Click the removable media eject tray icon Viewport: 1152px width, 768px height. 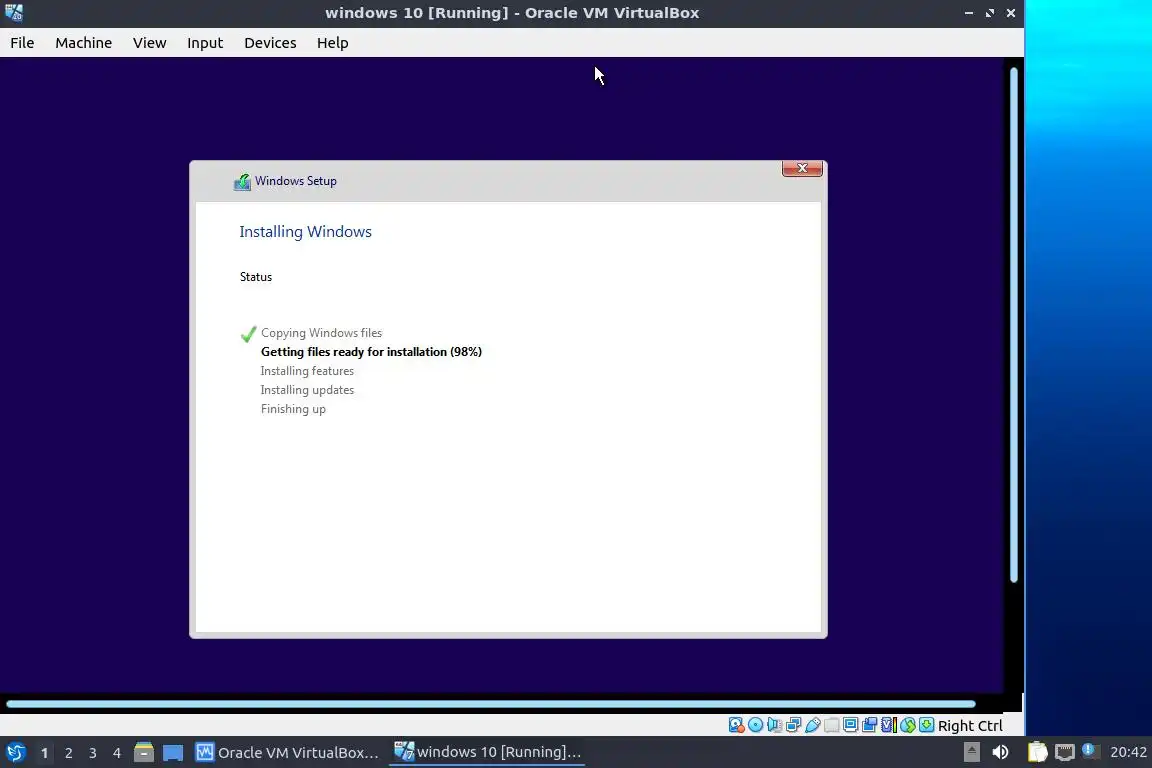coord(971,752)
